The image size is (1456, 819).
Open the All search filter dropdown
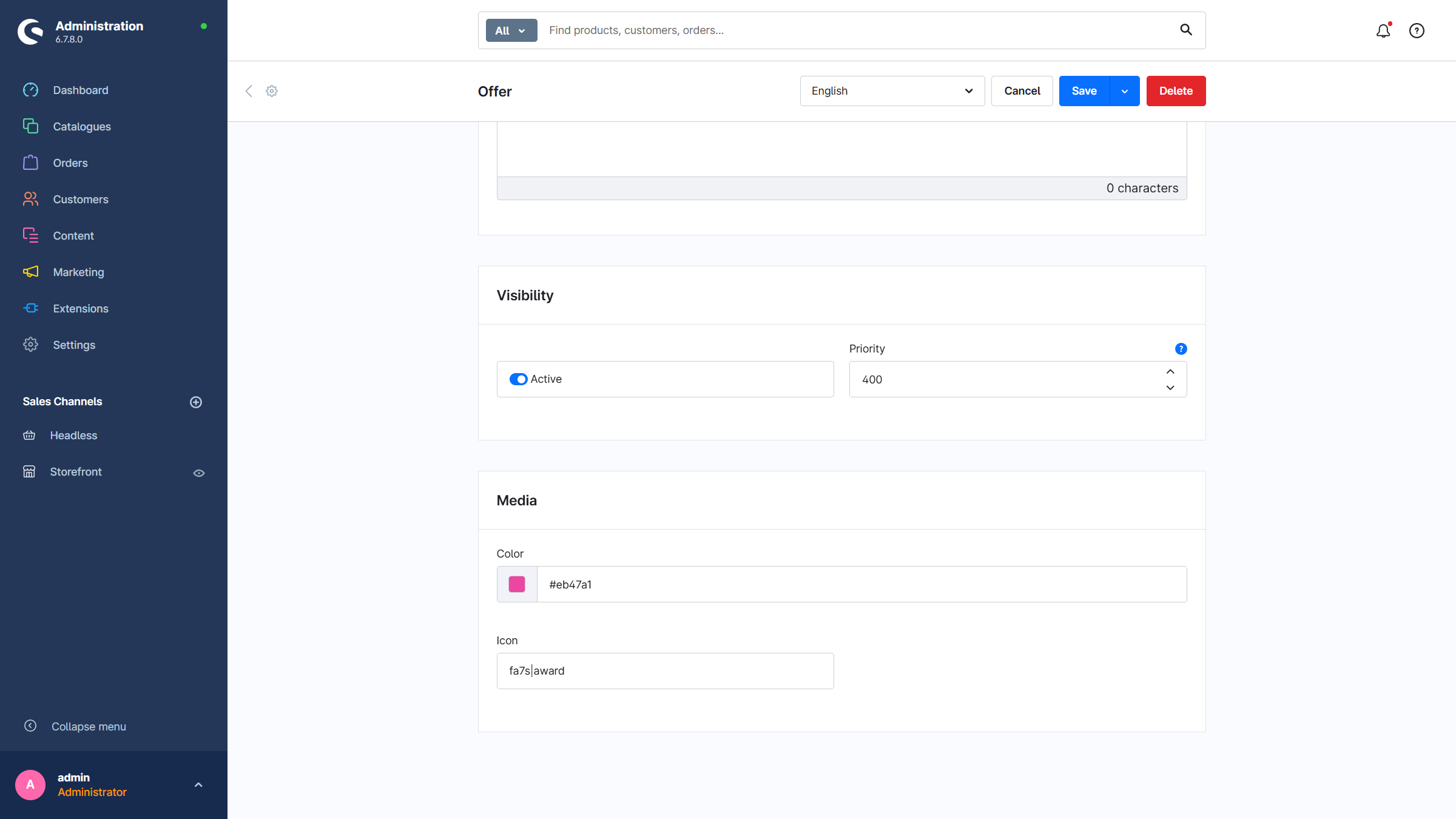coord(511,30)
